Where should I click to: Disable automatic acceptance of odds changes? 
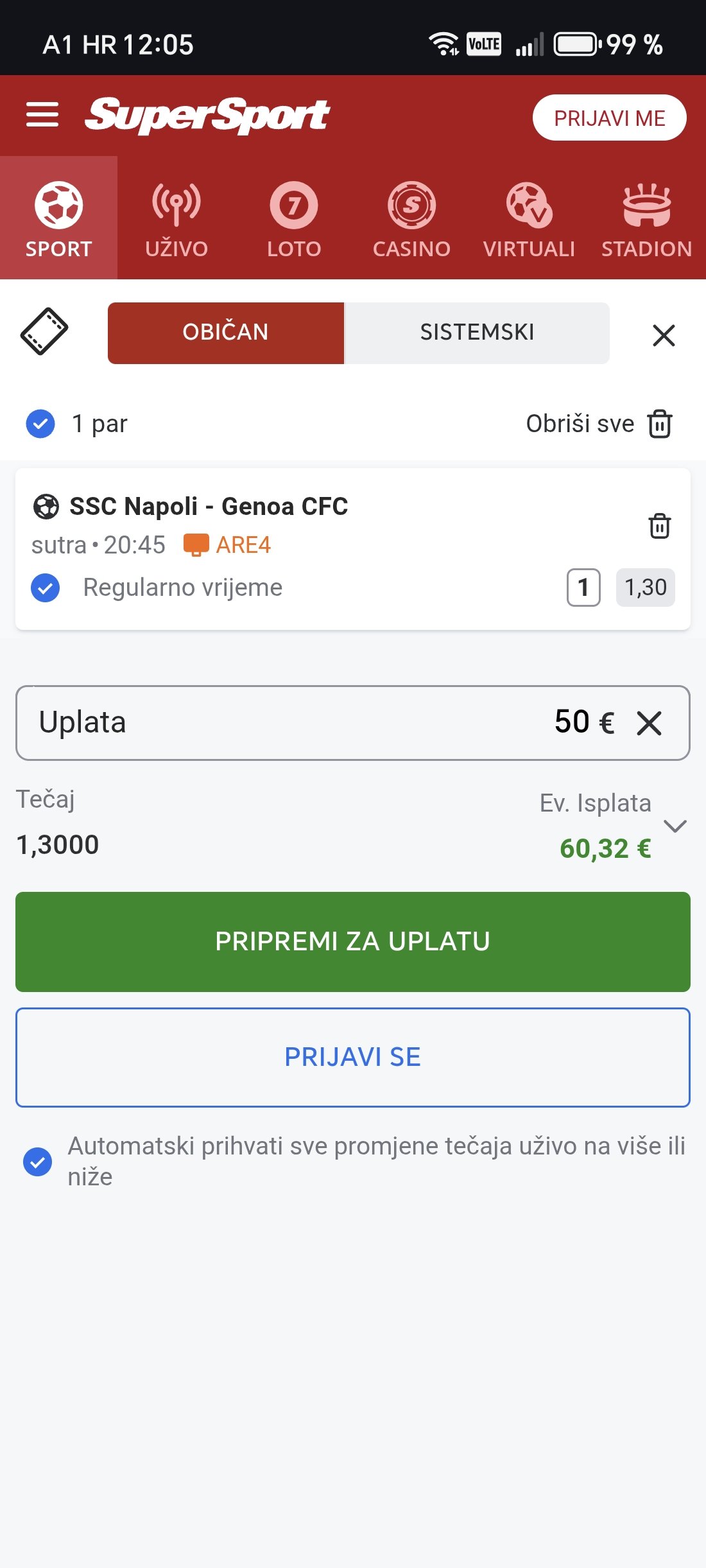pyautogui.click(x=38, y=1162)
